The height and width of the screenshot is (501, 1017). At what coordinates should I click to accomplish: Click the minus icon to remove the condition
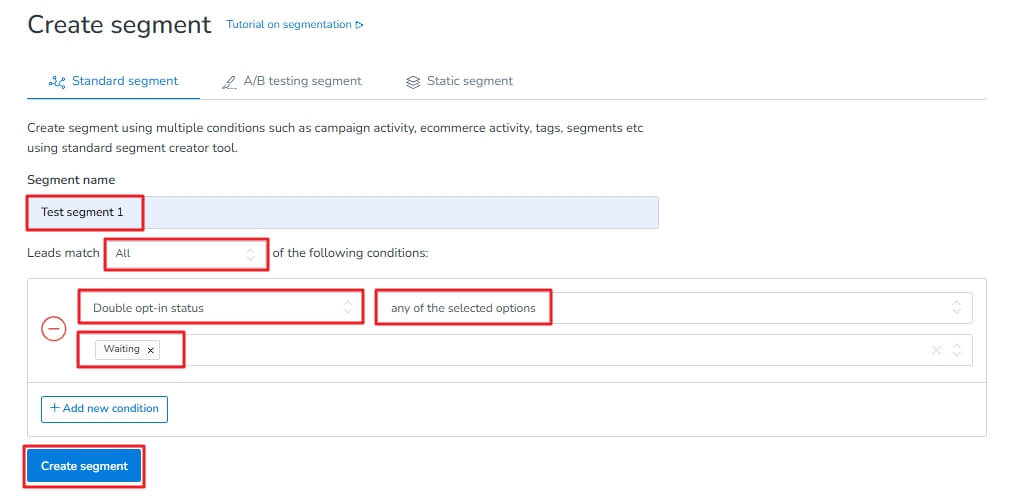coord(53,329)
